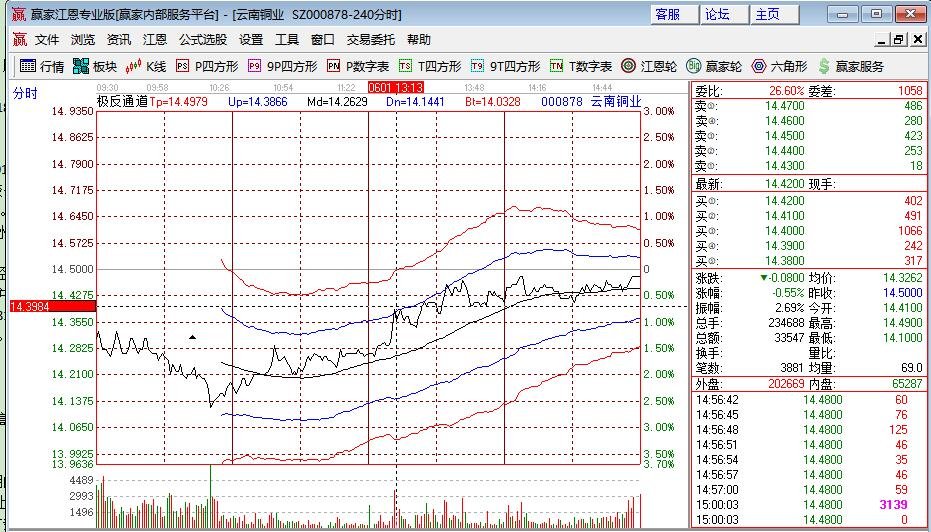Close the inner chart child window

pyautogui.click(x=917, y=40)
